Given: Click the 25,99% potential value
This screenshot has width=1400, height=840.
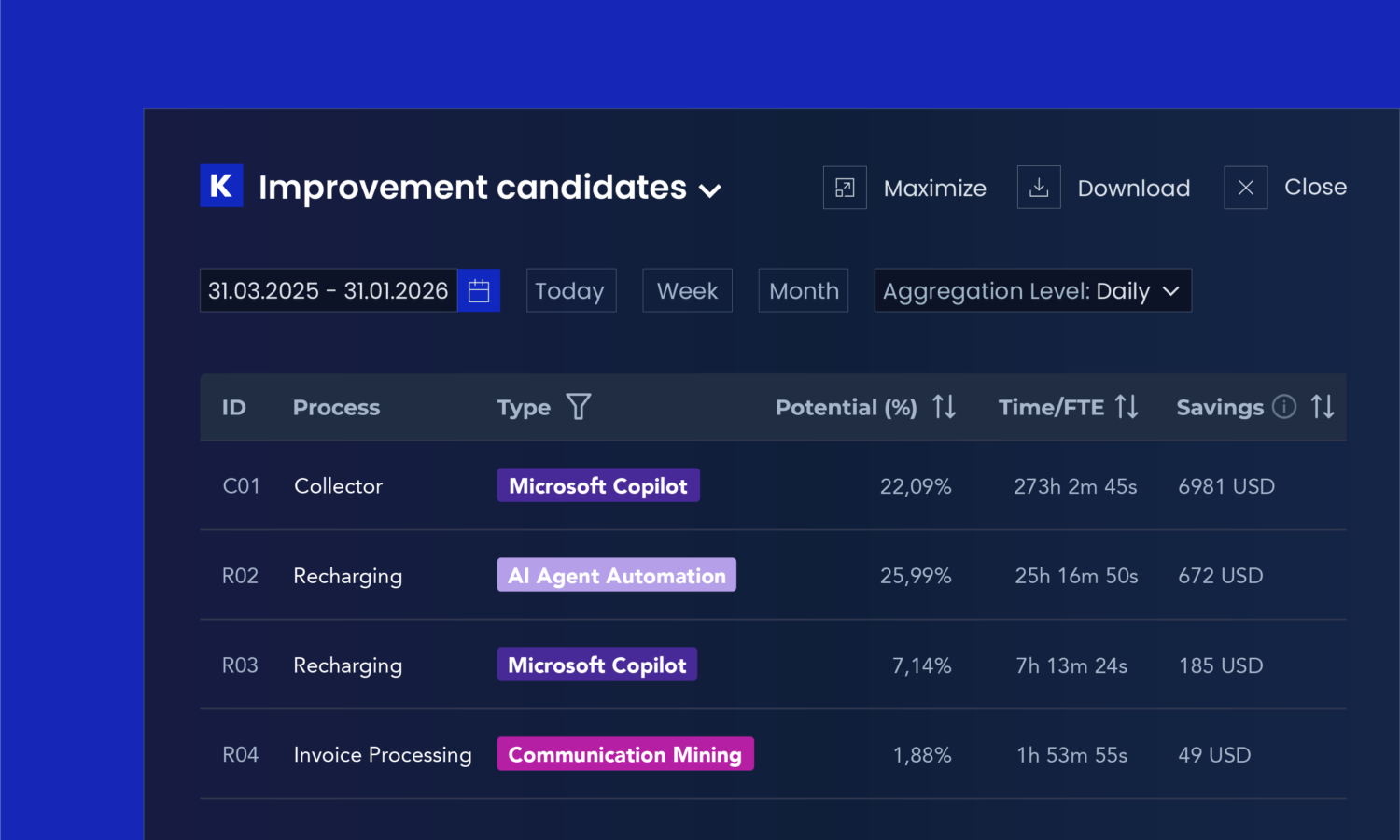Looking at the screenshot, I should click(x=916, y=577).
